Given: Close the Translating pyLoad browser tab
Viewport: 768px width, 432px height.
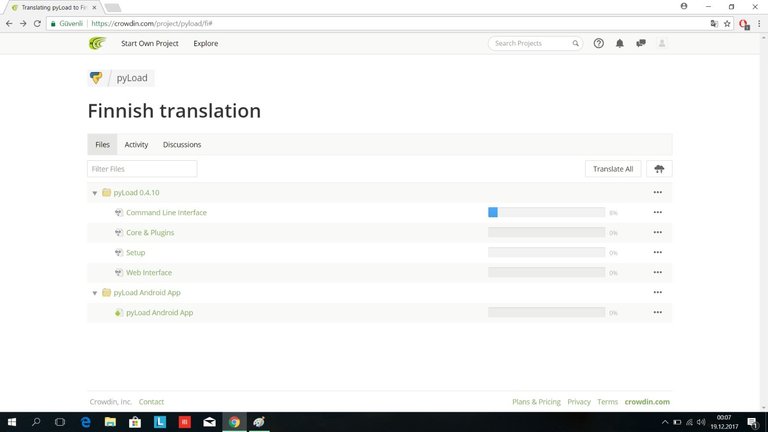Looking at the screenshot, I should click(94, 8).
